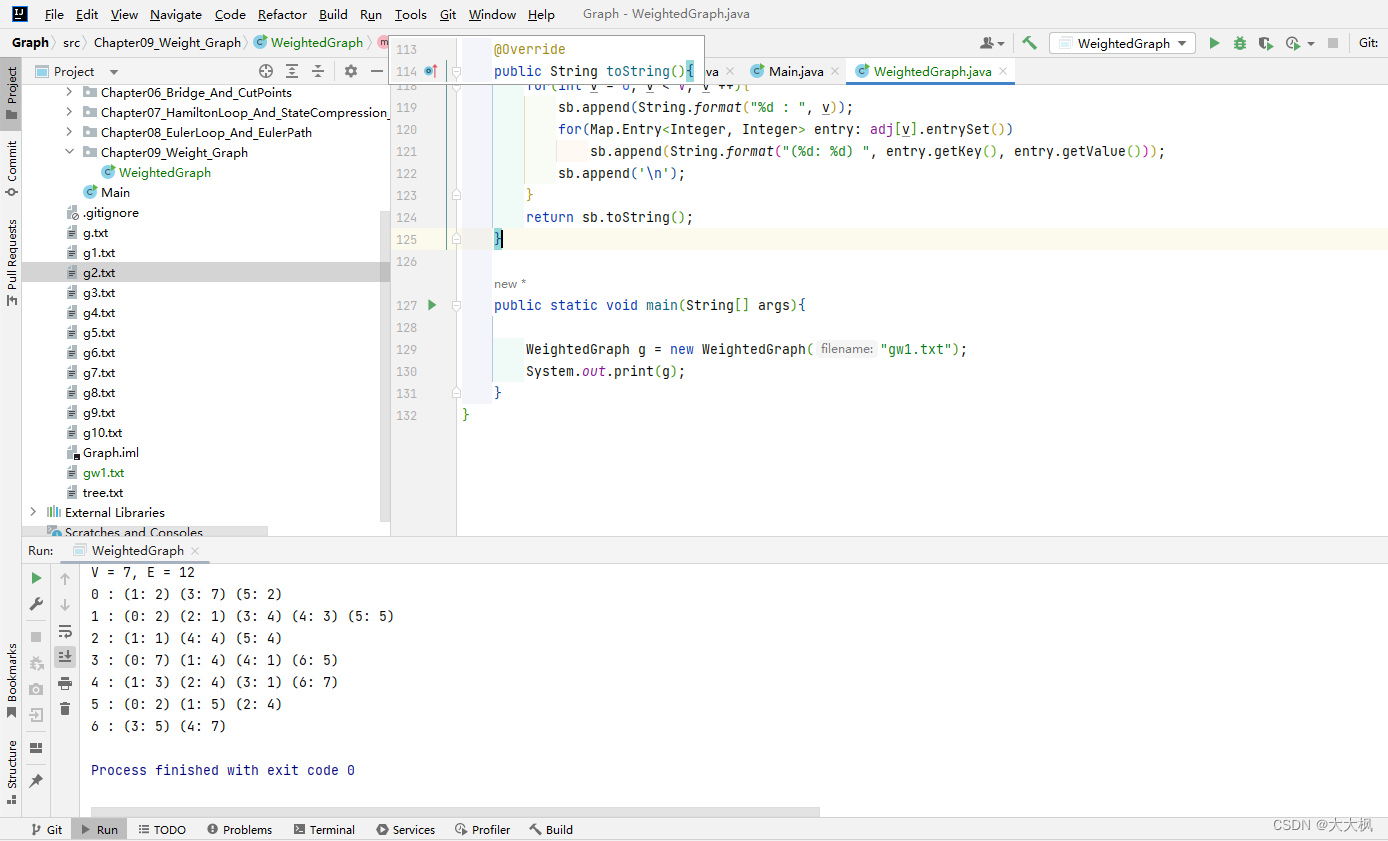Select WeightedGraph class in project tree

165,172
